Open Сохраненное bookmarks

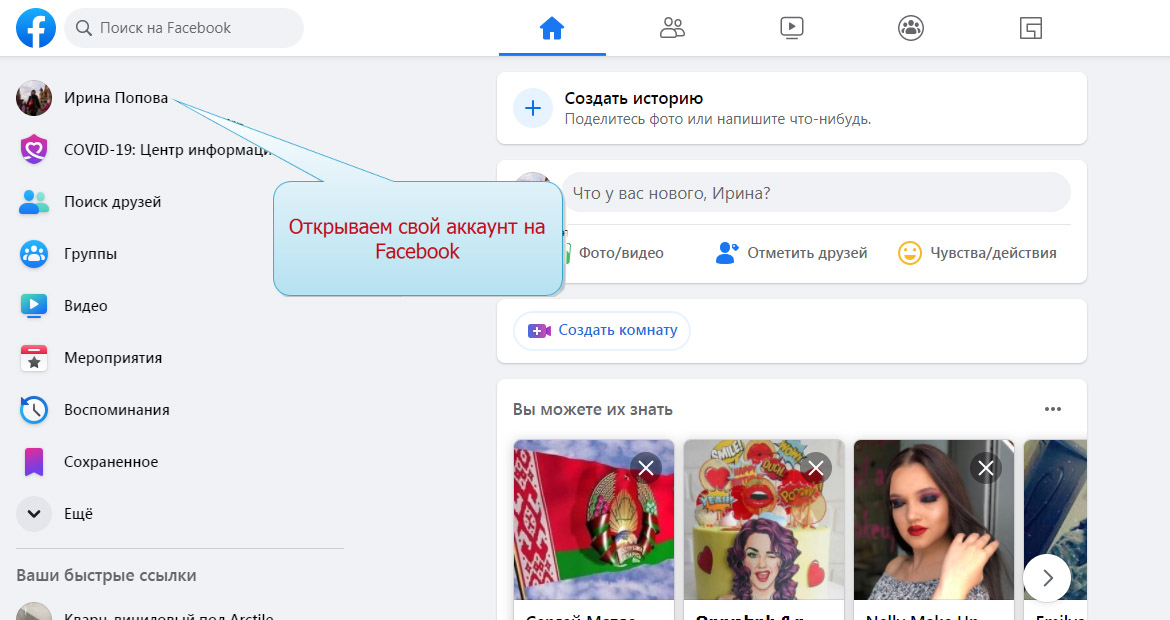tap(110, 462)
